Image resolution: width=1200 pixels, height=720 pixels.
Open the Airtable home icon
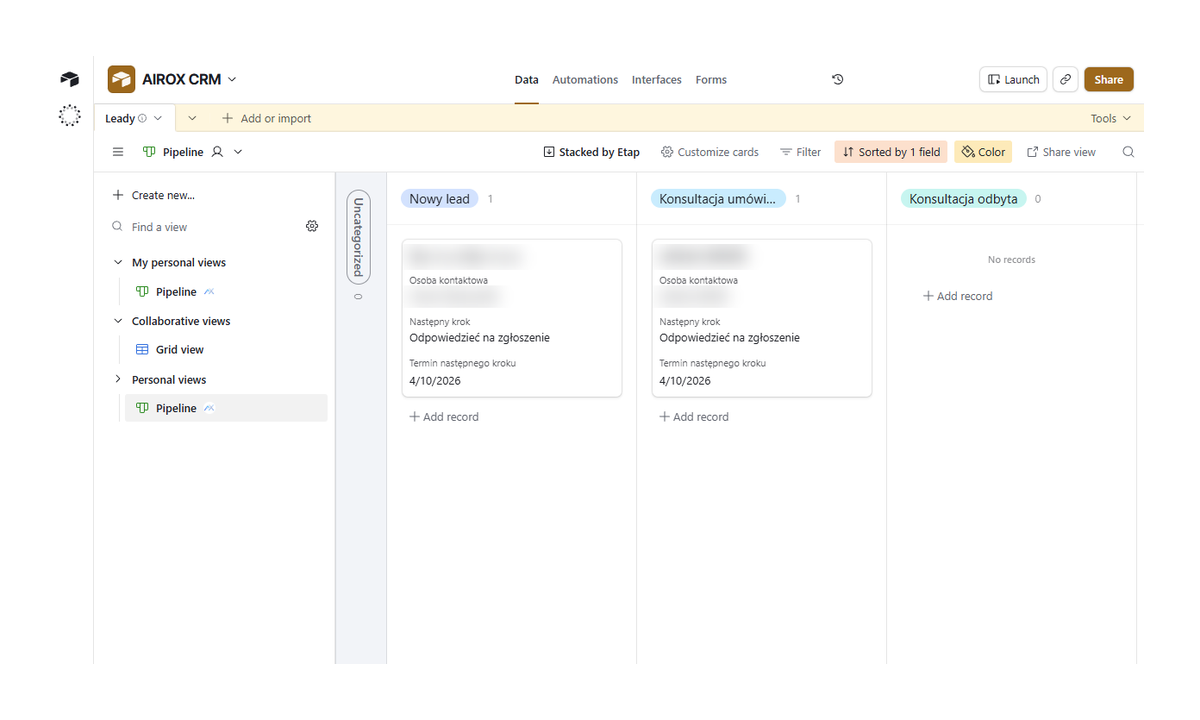pos(69,79)
